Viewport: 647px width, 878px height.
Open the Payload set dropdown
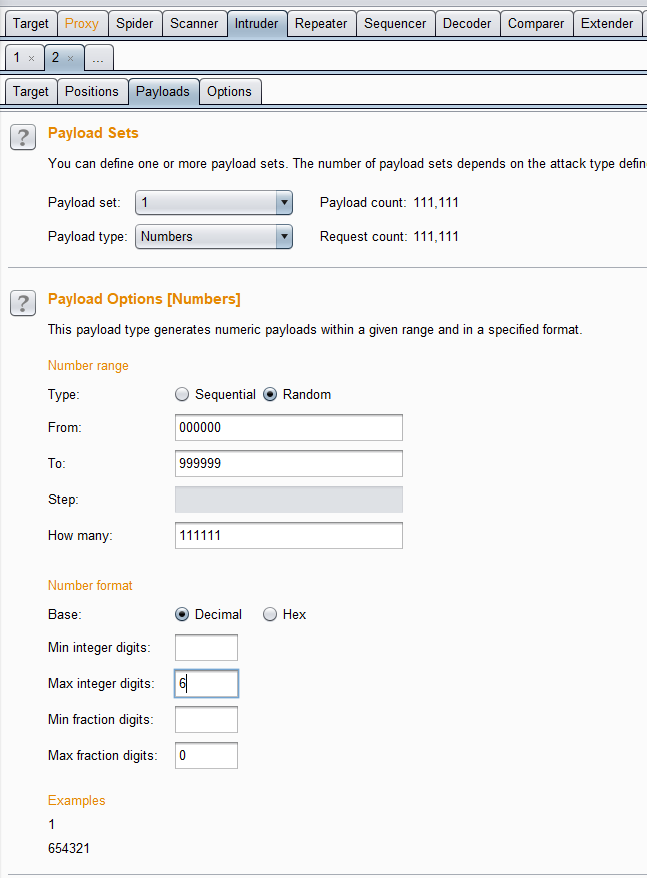pos(213,203)
